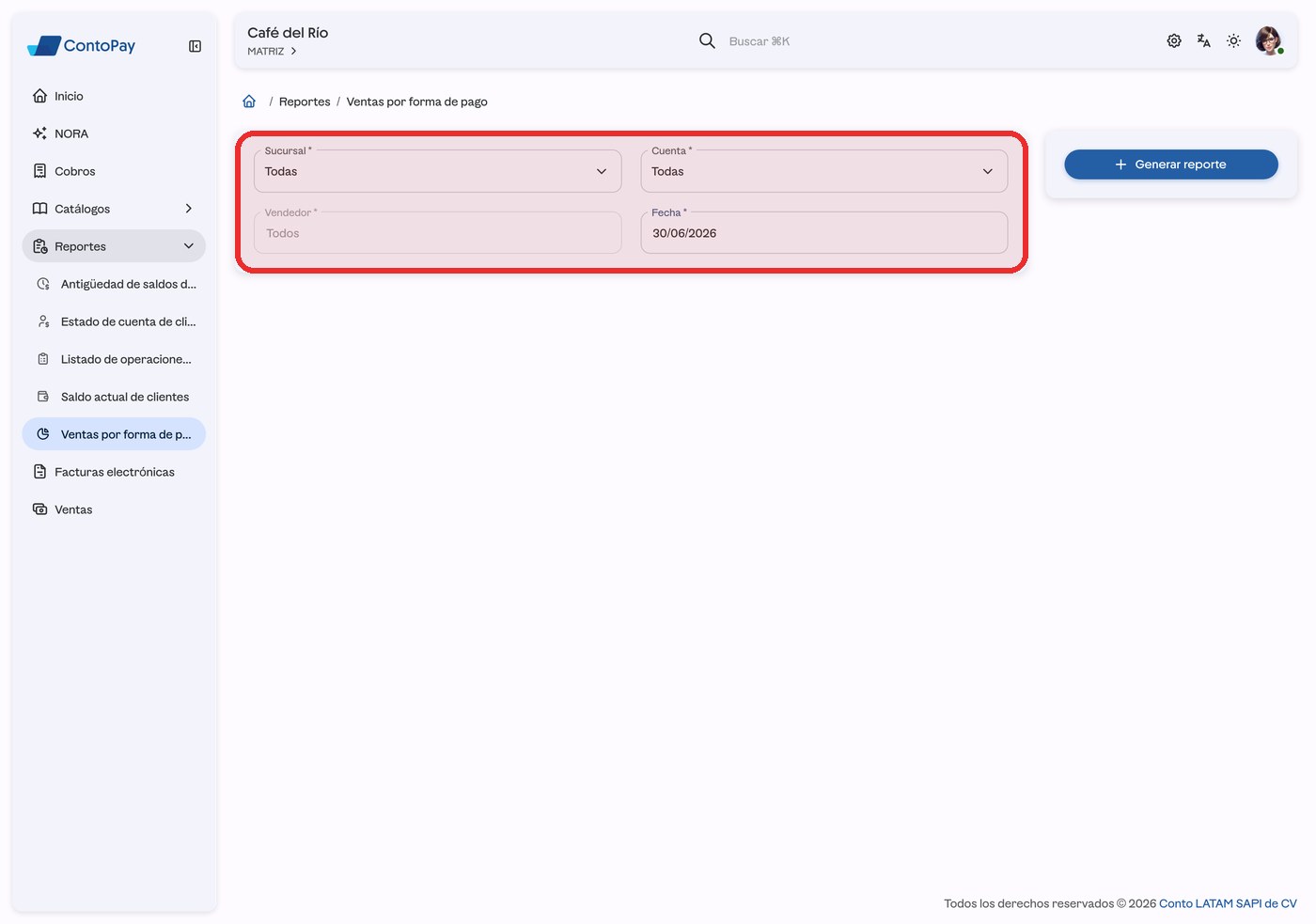Screen dimensions: 1316x924
Task: Open Facturas electrónicas section
Action: (x=114, y=472)
